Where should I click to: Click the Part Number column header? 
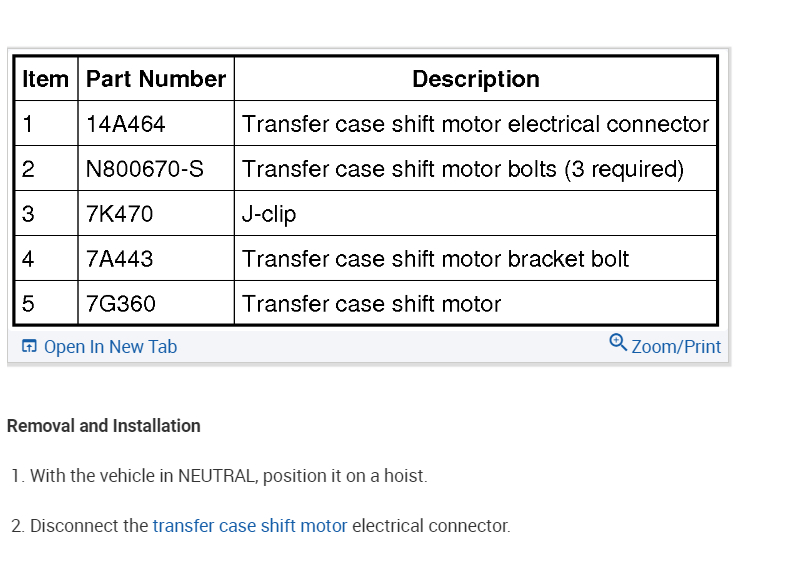point(156,79)
